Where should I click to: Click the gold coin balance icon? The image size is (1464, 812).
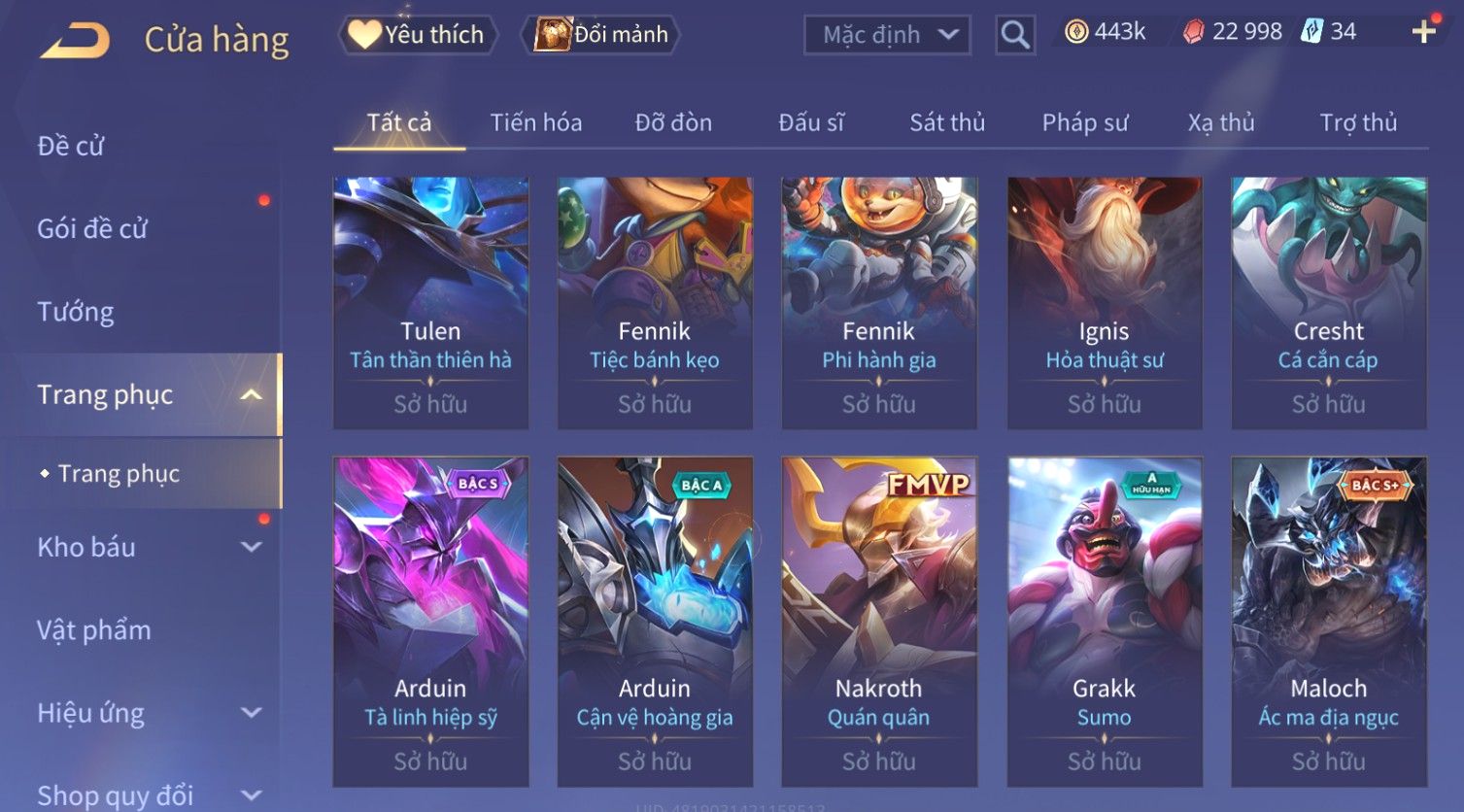(x=1076, y=32)
